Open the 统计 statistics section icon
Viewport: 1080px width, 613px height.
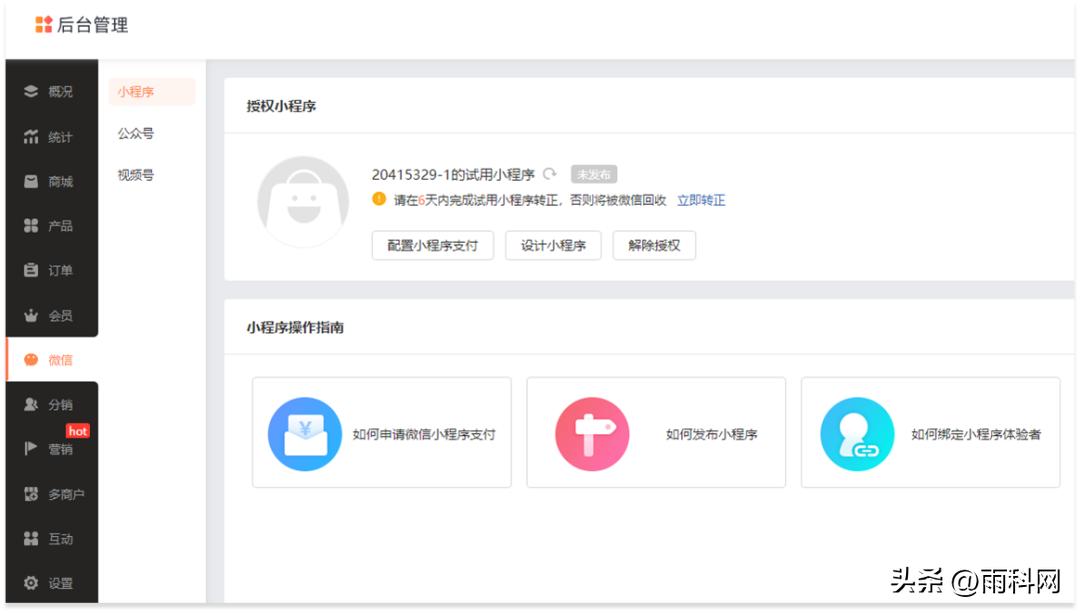pyautogui.click(x=33, y=137)
